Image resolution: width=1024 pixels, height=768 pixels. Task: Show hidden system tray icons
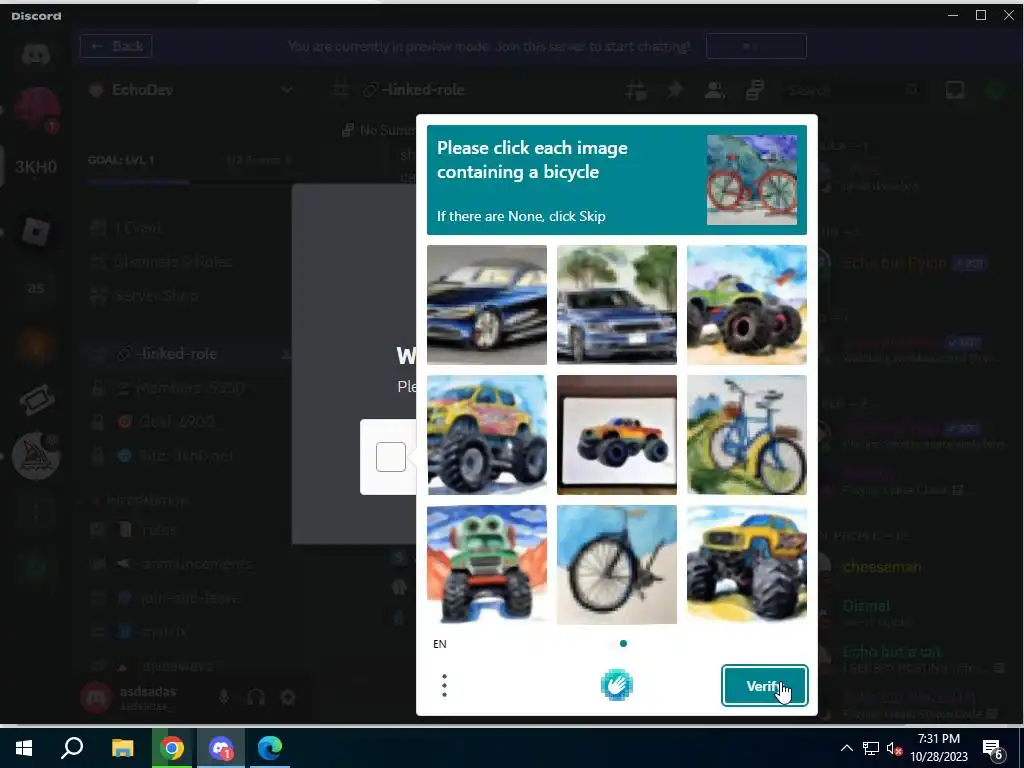[846, 748]
